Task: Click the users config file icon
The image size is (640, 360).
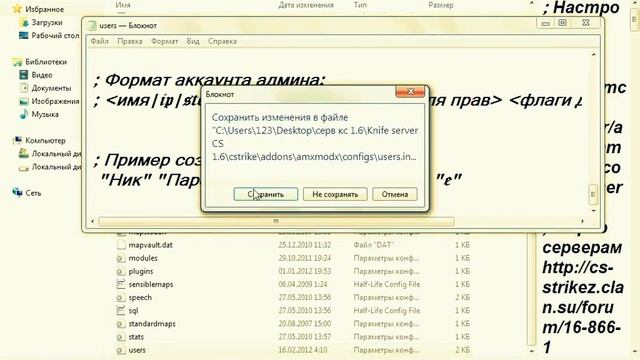Action: click(x=121, y=350)
